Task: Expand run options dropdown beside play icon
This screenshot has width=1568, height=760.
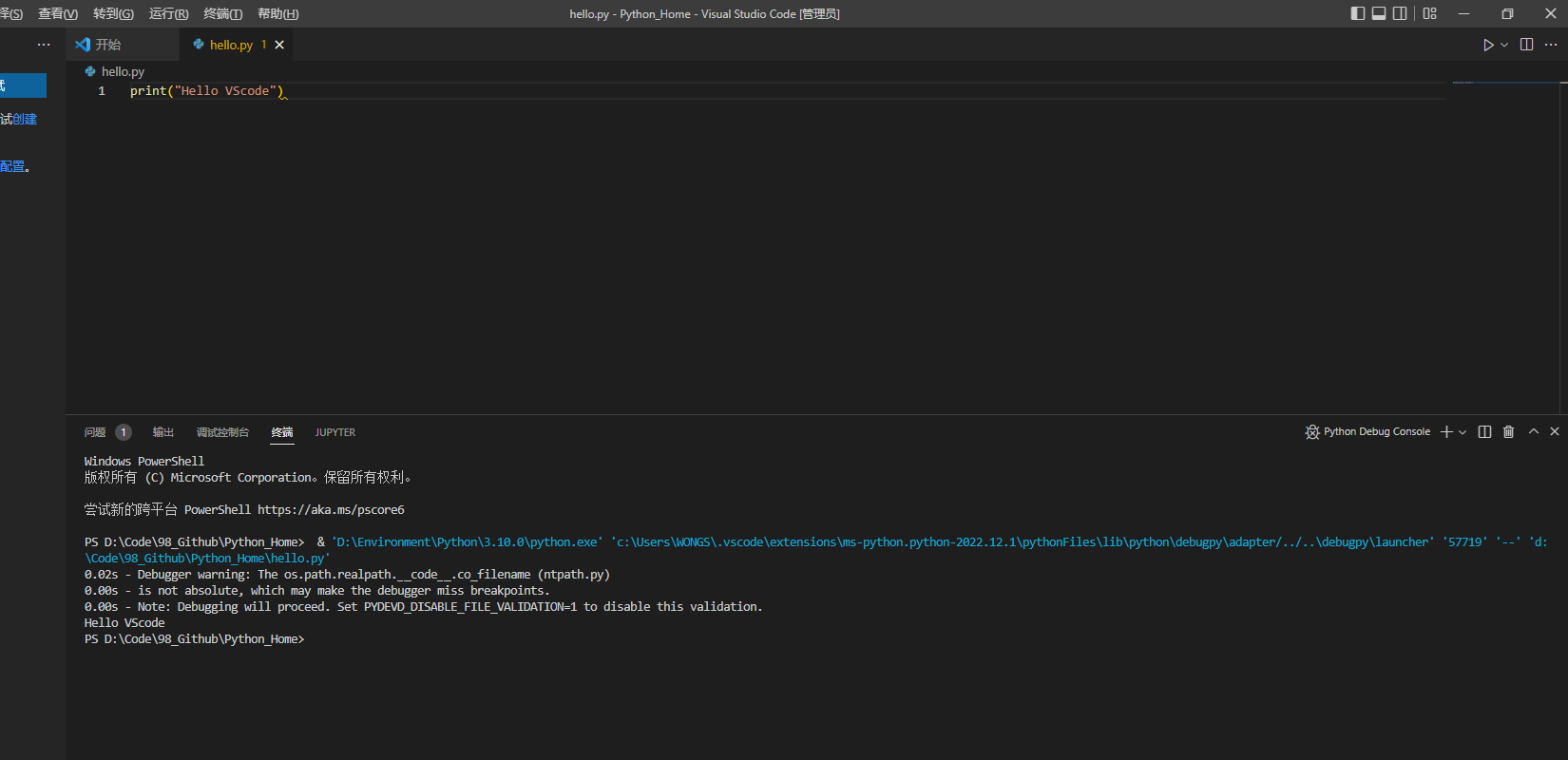Action: pyautogui.click(x=1504, y=45)
